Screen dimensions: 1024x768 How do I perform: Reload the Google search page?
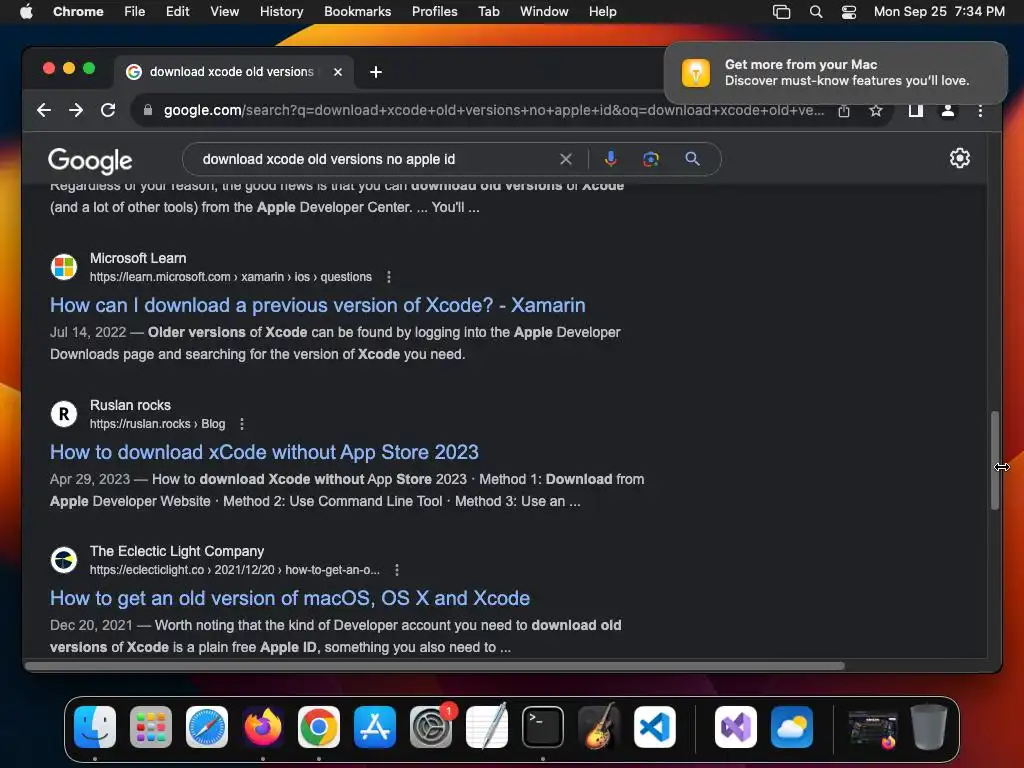click(x=108, y=110)
